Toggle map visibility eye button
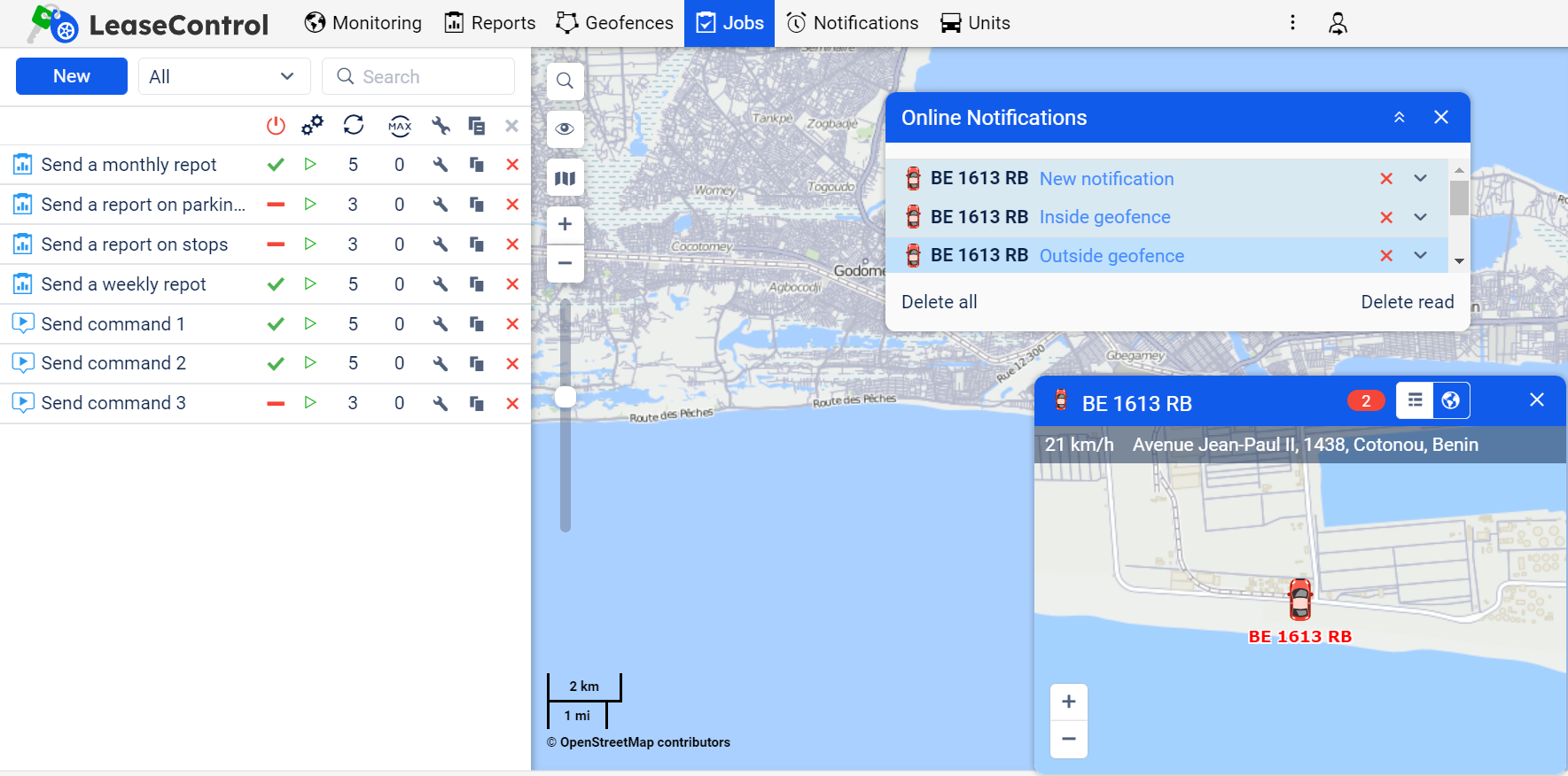The height and width of the screenshot is (776, 1568). [565, 129]
